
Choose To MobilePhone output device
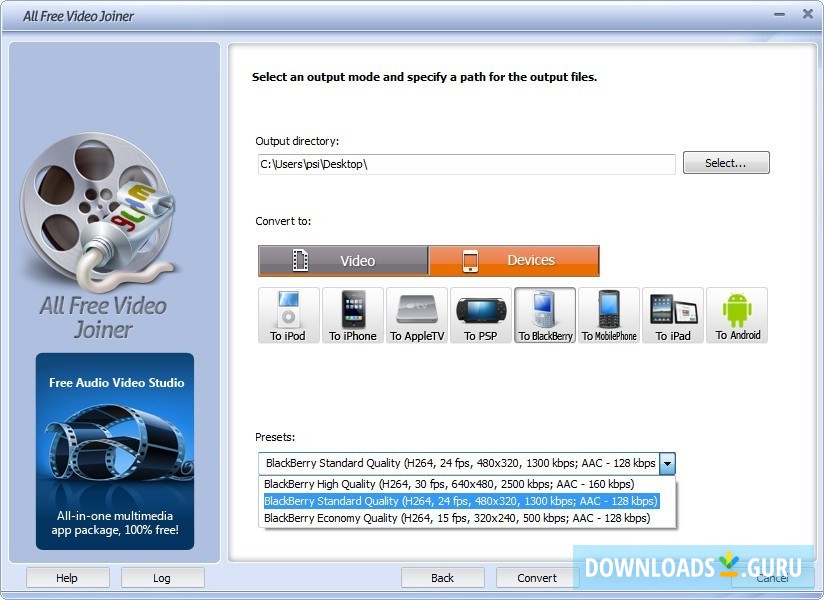[608, 315]
